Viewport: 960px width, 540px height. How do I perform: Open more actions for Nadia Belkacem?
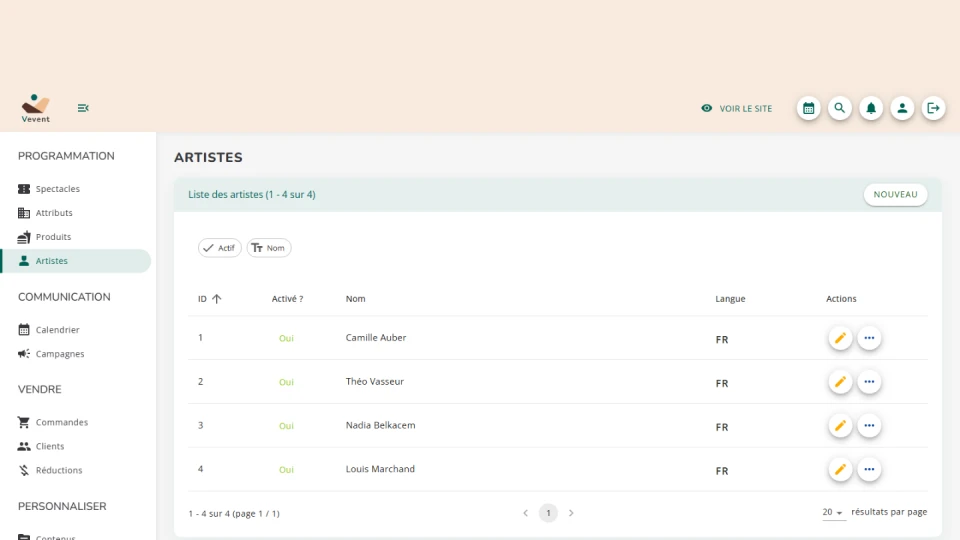(869, 426)
